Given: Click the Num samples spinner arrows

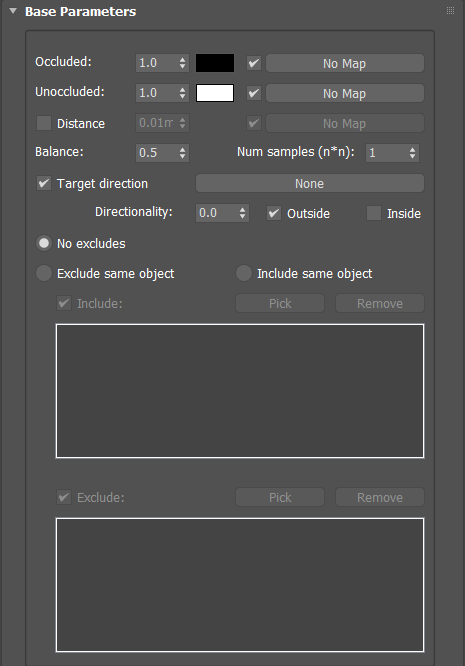Looking at the screenshot, I should click(412, 153).
